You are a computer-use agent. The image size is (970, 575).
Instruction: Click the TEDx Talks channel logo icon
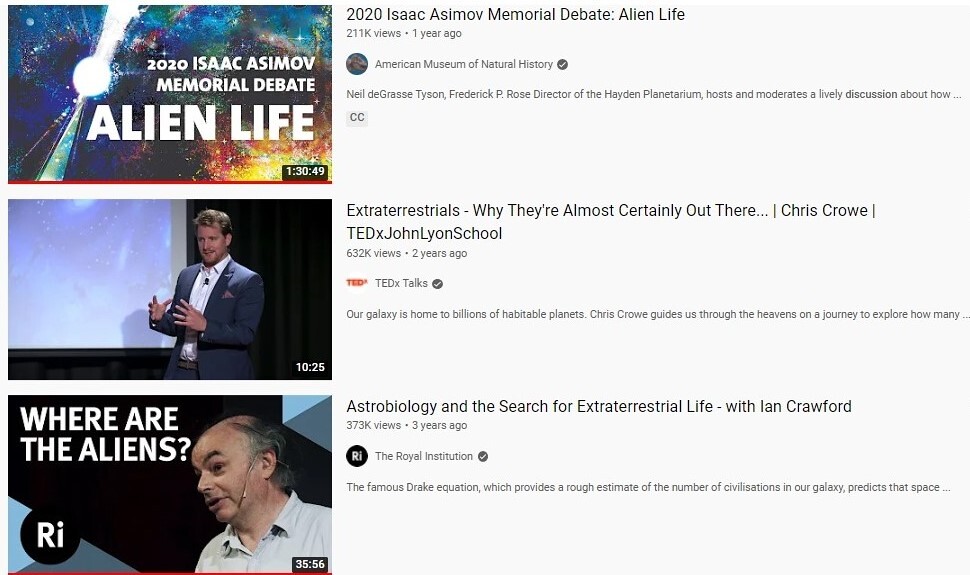pyautogui.click(x=357, y=283)
